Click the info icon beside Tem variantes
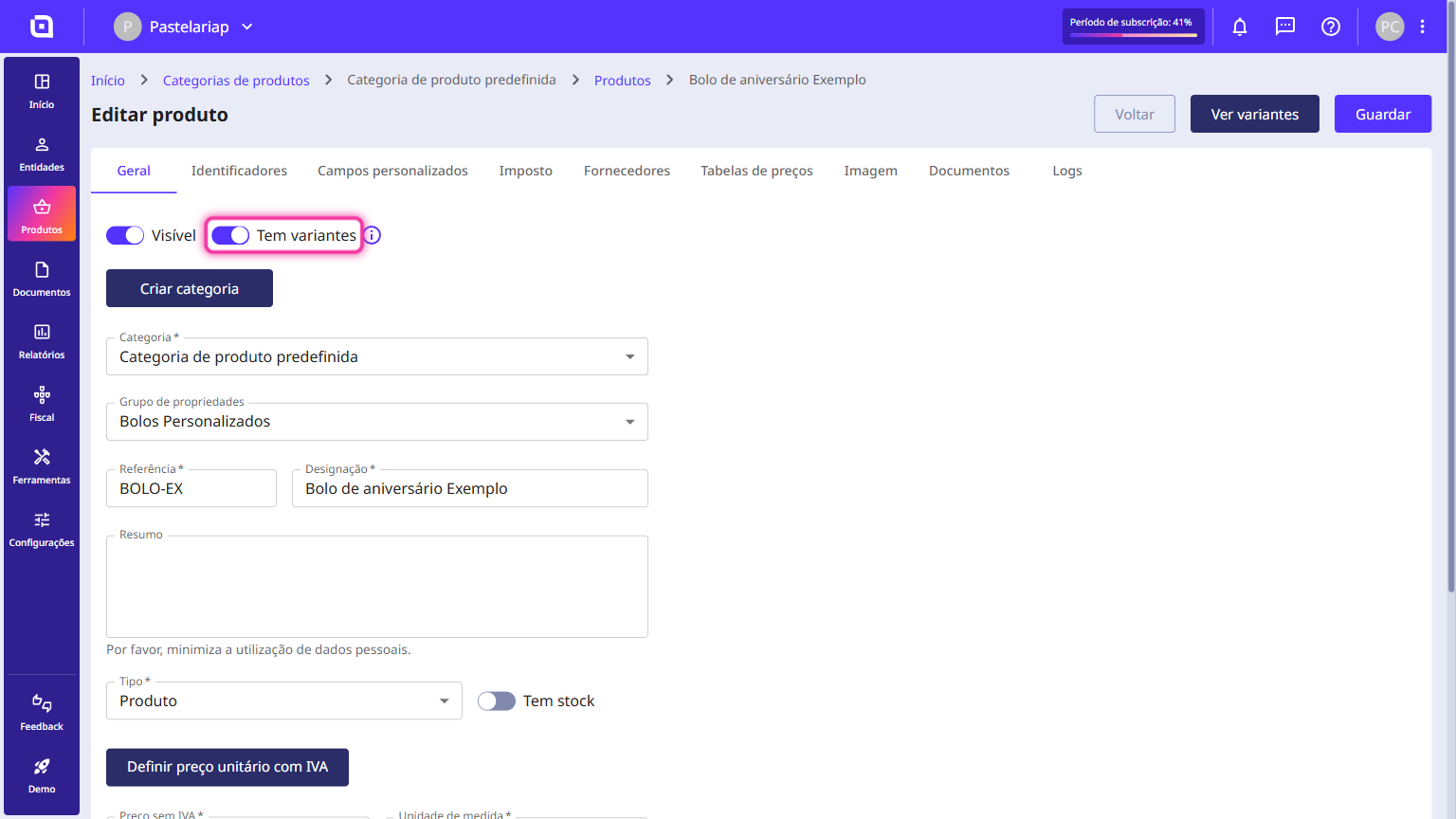The width and height of the screenshot is (1456, 819). pyautogui.click(x=373, y=235)
